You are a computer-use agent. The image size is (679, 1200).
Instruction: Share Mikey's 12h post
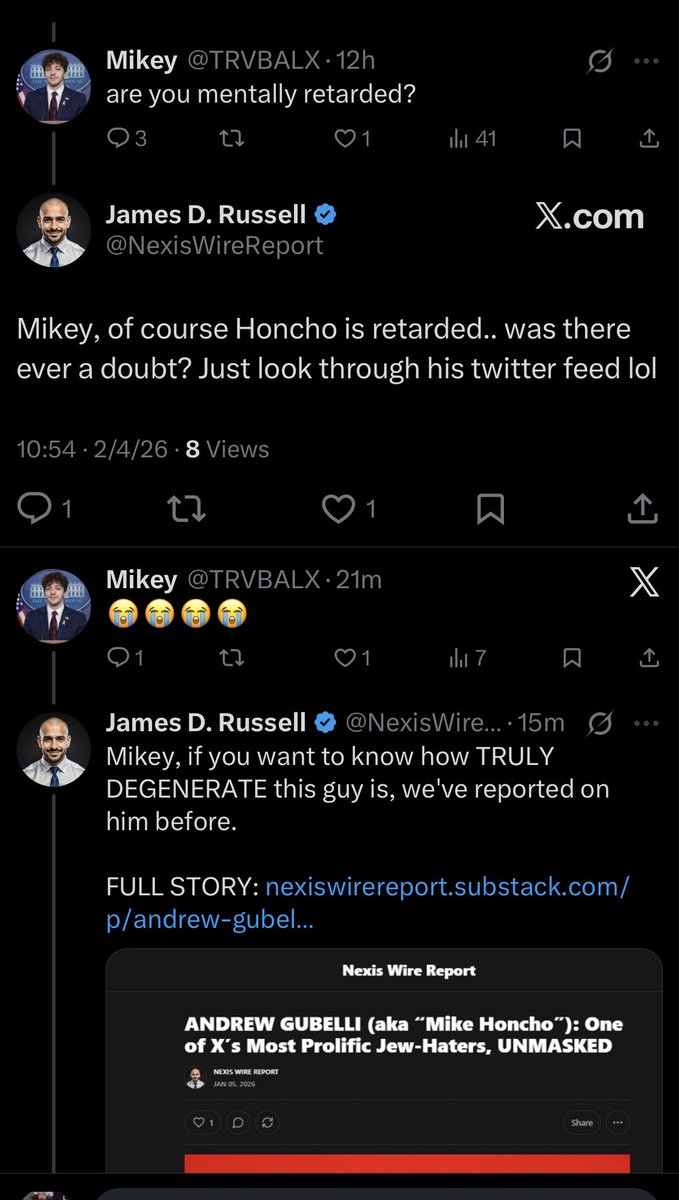[648, 139]
